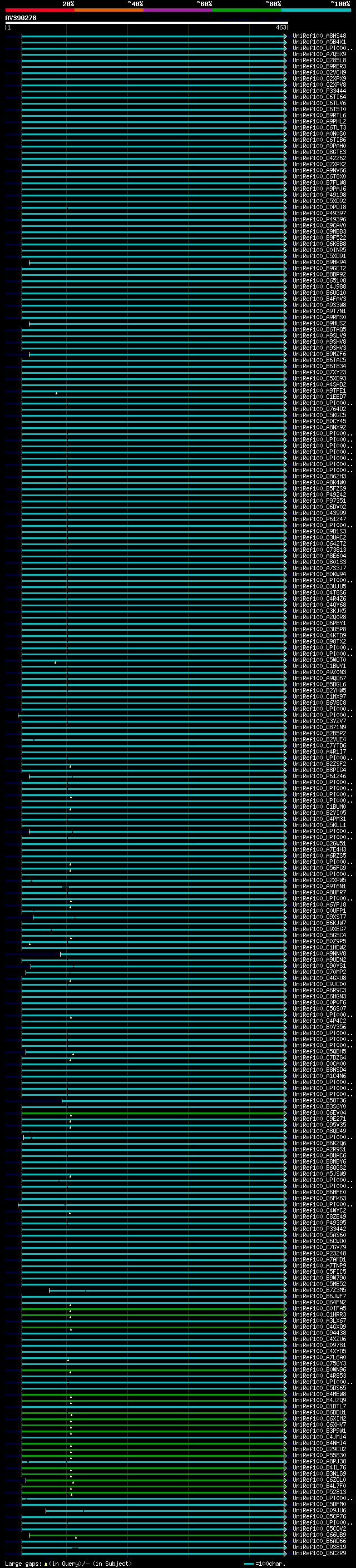Open hit UniRef100_A1C4N6
This screenshot has height=1568, width=356.
tap(319, 1076)
